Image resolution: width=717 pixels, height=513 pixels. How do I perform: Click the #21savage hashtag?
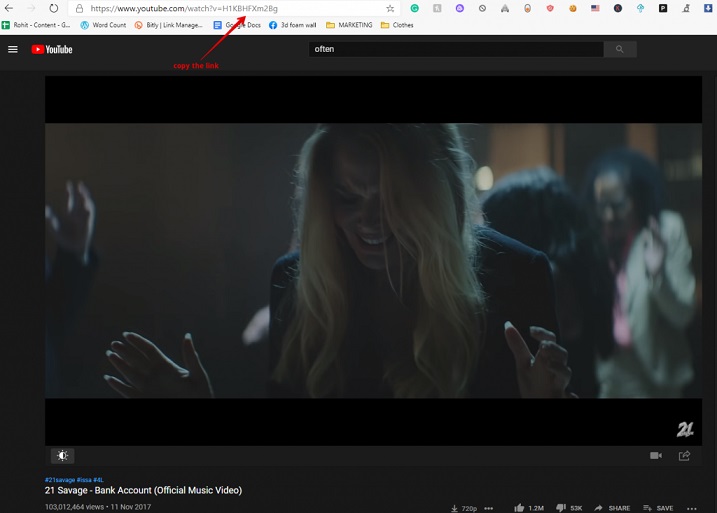[59, 480]
